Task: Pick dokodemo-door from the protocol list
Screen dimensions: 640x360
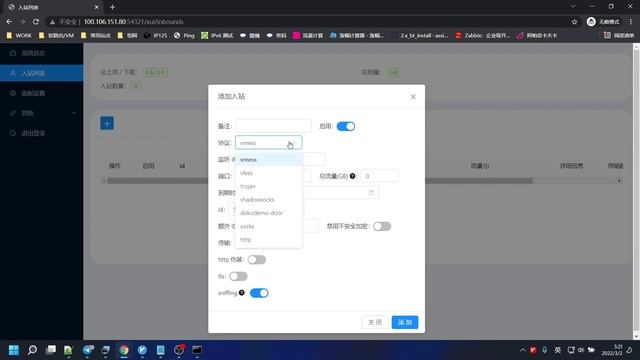Action: tap(269, 213)
